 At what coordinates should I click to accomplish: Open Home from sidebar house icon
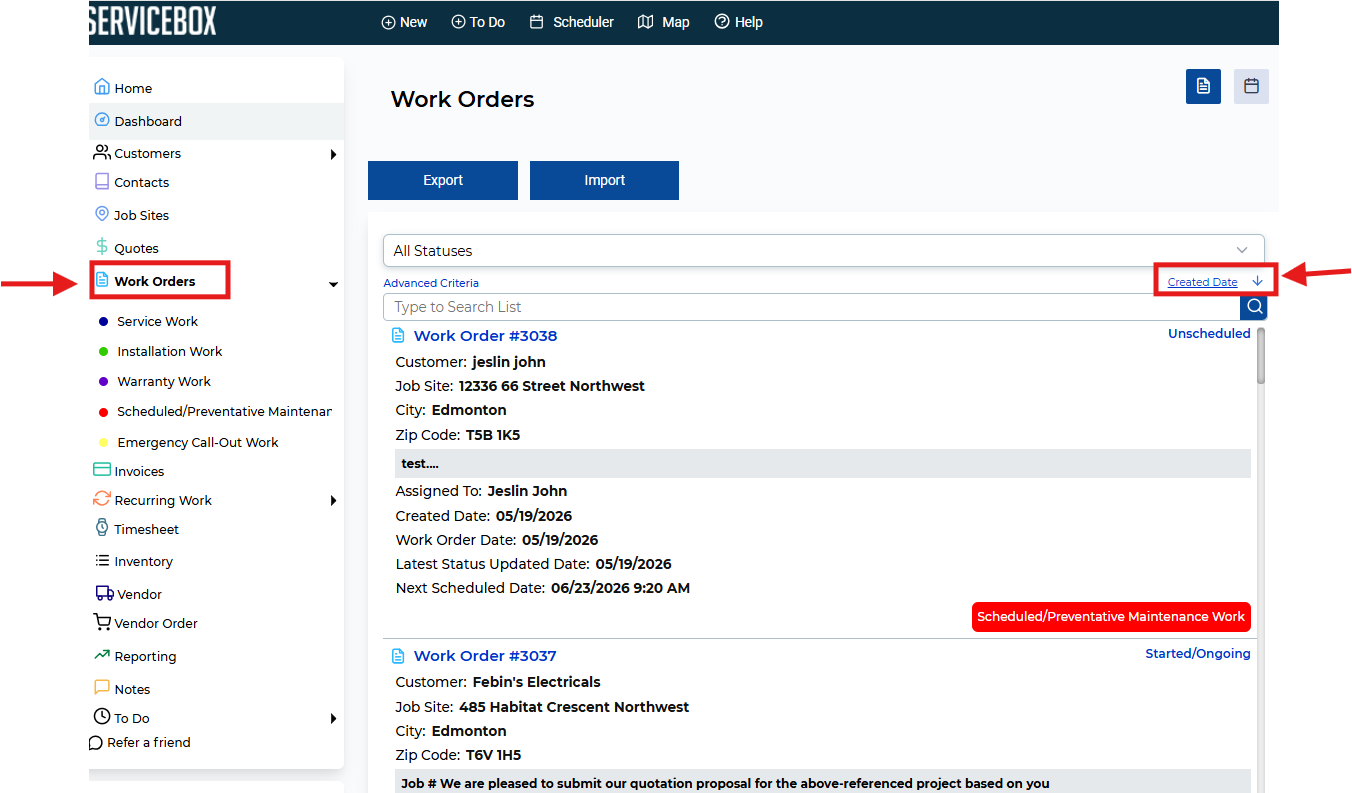[101, 87]
